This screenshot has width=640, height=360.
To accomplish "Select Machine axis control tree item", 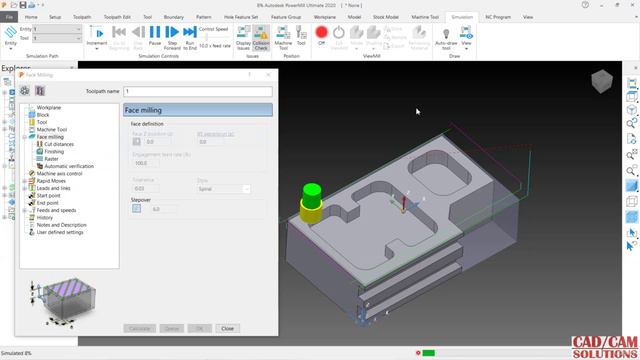I will click(x=59, y=173).
